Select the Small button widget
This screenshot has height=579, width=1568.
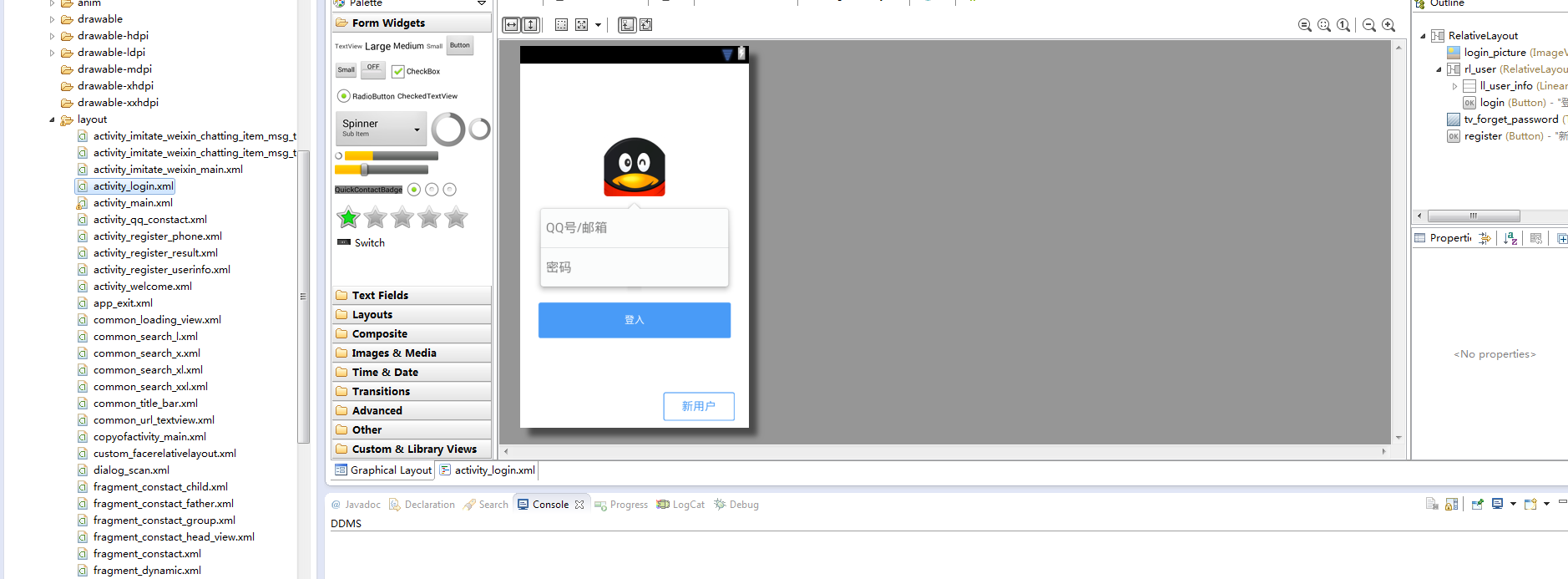pyautogui.click(x=346, y=70)
